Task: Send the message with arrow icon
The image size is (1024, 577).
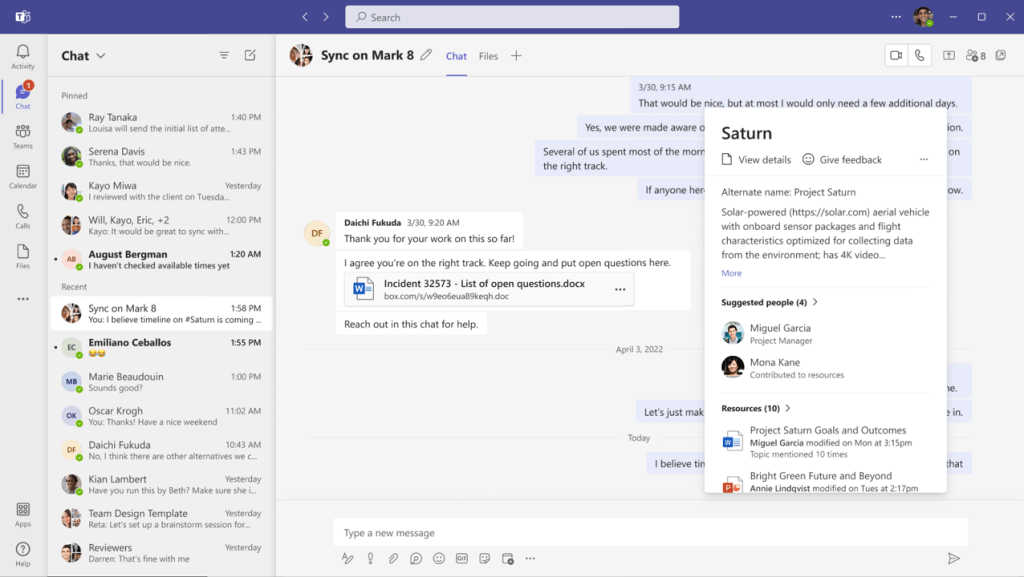Action: 953,559
